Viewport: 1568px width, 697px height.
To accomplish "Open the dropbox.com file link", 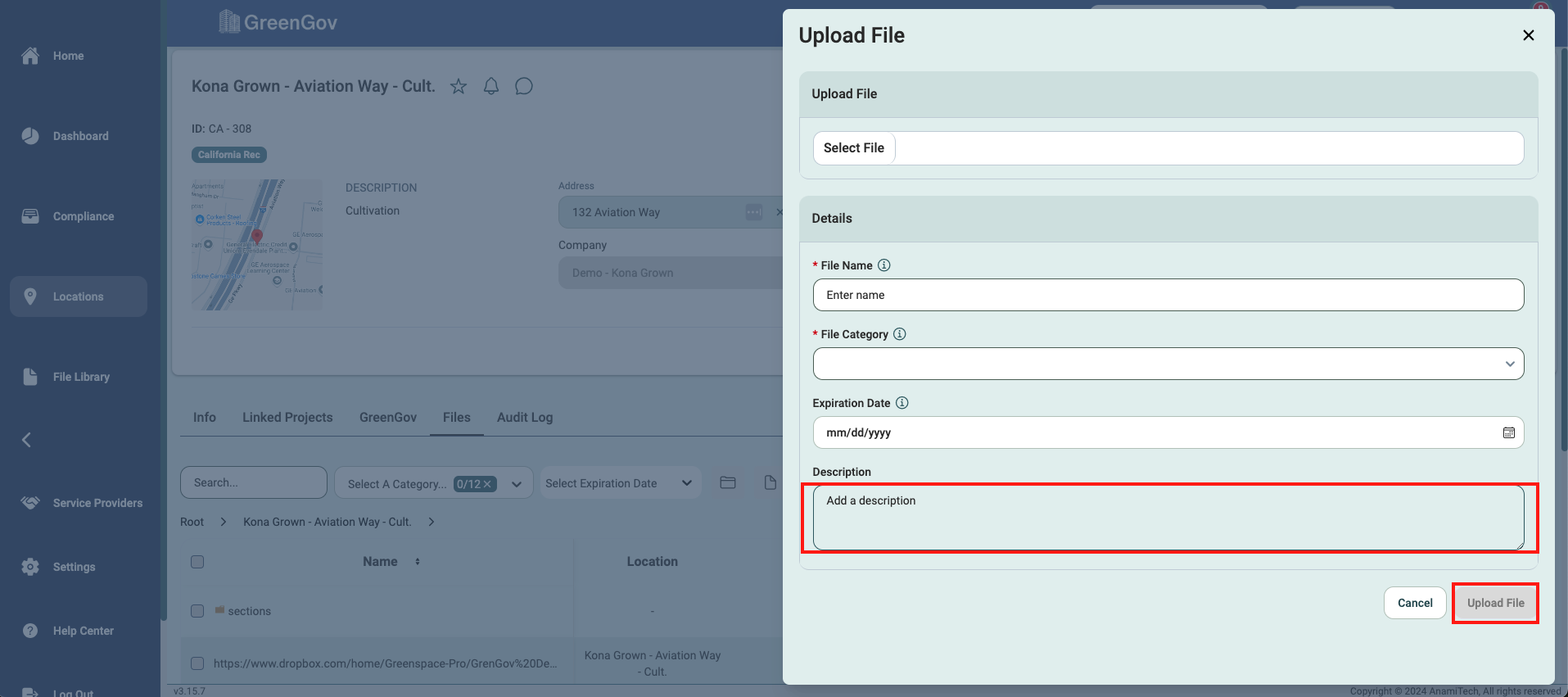I will [x=386, y=663].
